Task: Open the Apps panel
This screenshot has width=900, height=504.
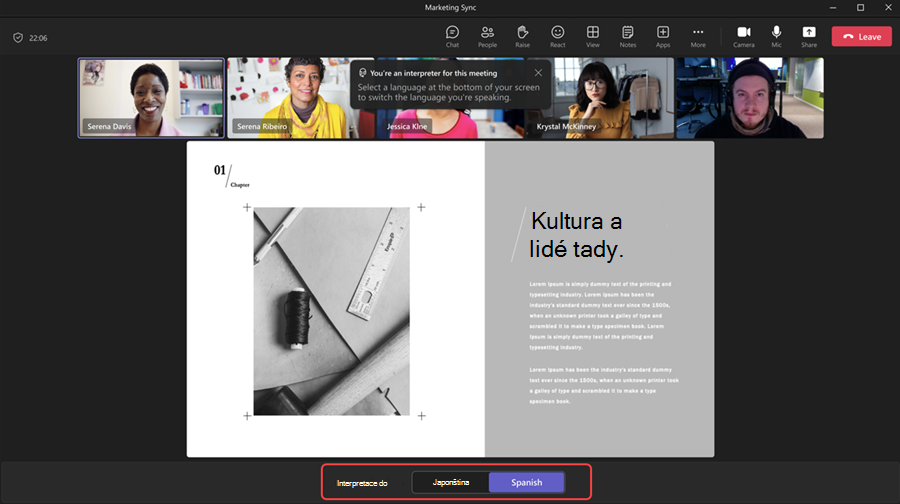Action: click(663, 37)
